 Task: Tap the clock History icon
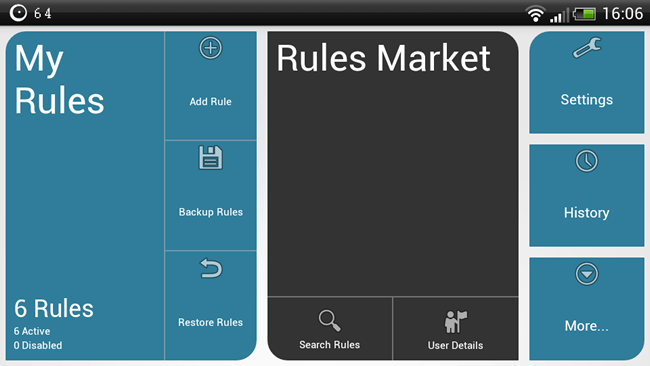587,160
